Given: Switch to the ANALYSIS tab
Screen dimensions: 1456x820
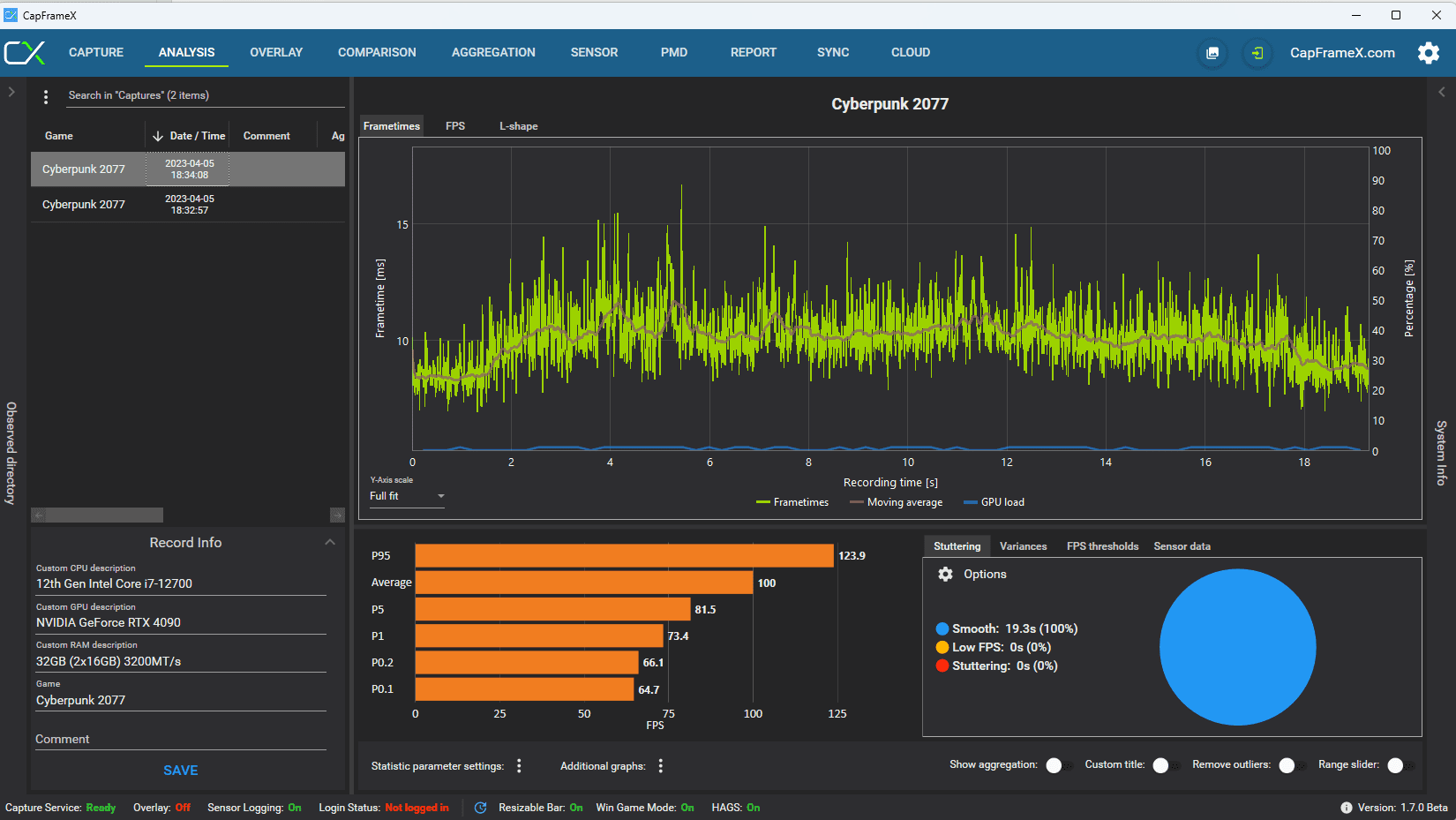Looking at the screenshot, I should (x=186, y=53).
